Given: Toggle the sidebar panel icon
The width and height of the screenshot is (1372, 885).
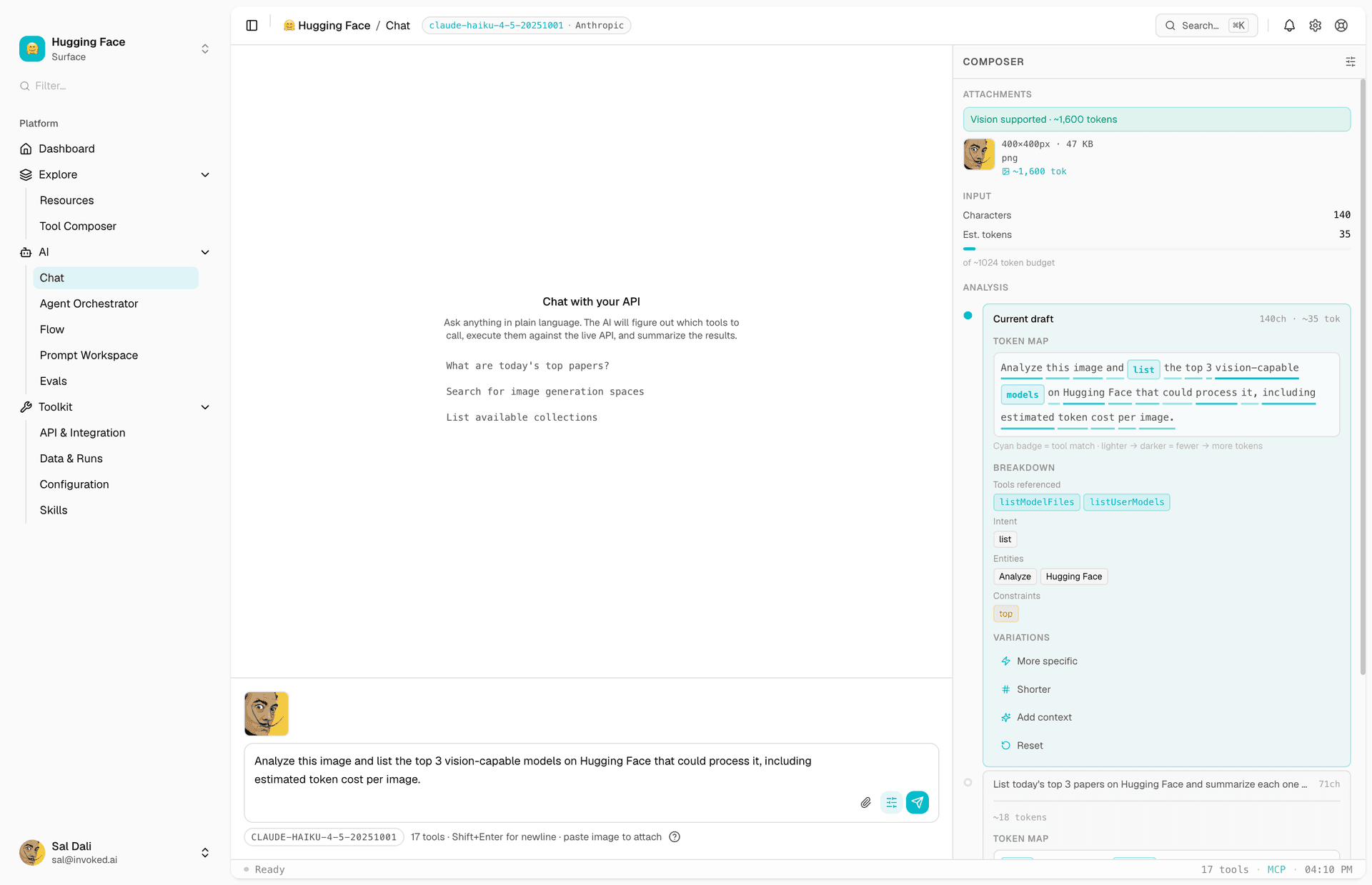Looking at the screenshot, I should tap(252, 26).
